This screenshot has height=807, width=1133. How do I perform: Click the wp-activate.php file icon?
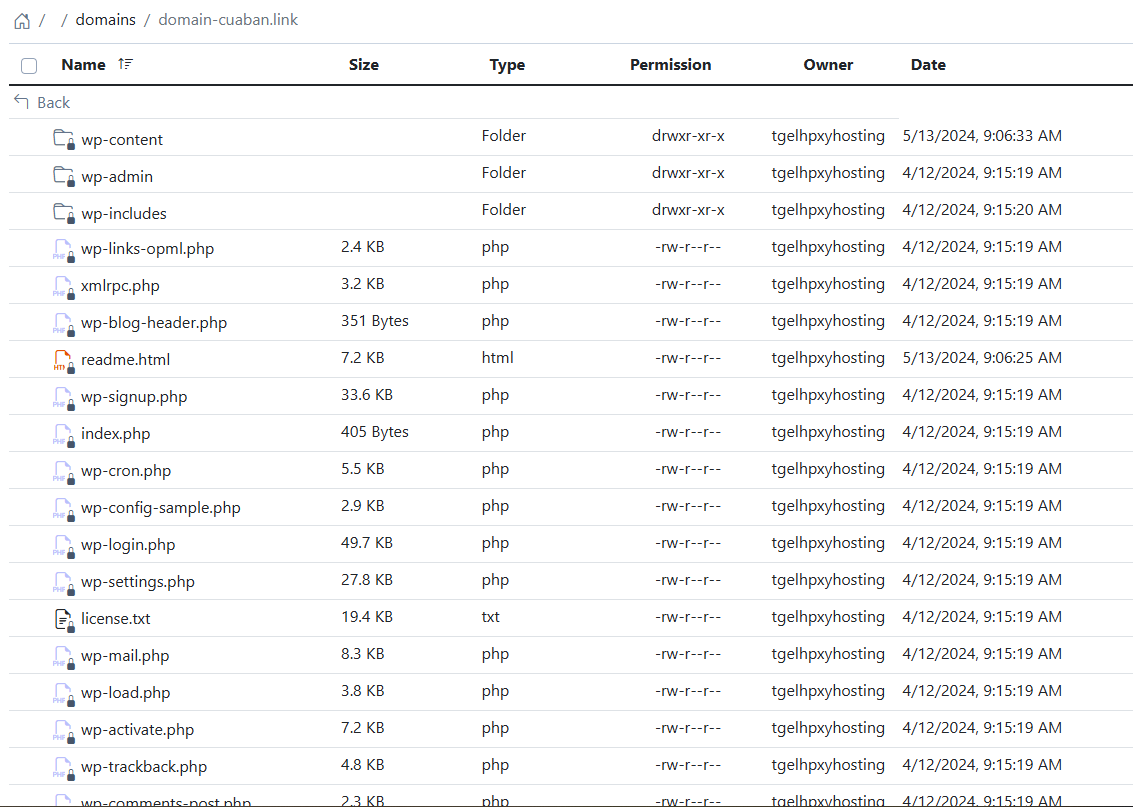click(x=64, y=730)
